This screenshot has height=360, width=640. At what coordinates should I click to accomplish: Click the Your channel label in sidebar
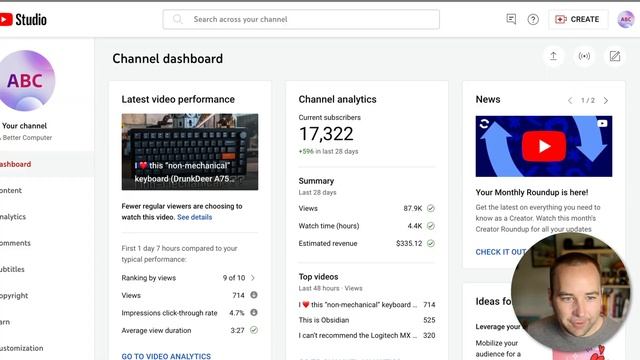click(x=24, y=126)
